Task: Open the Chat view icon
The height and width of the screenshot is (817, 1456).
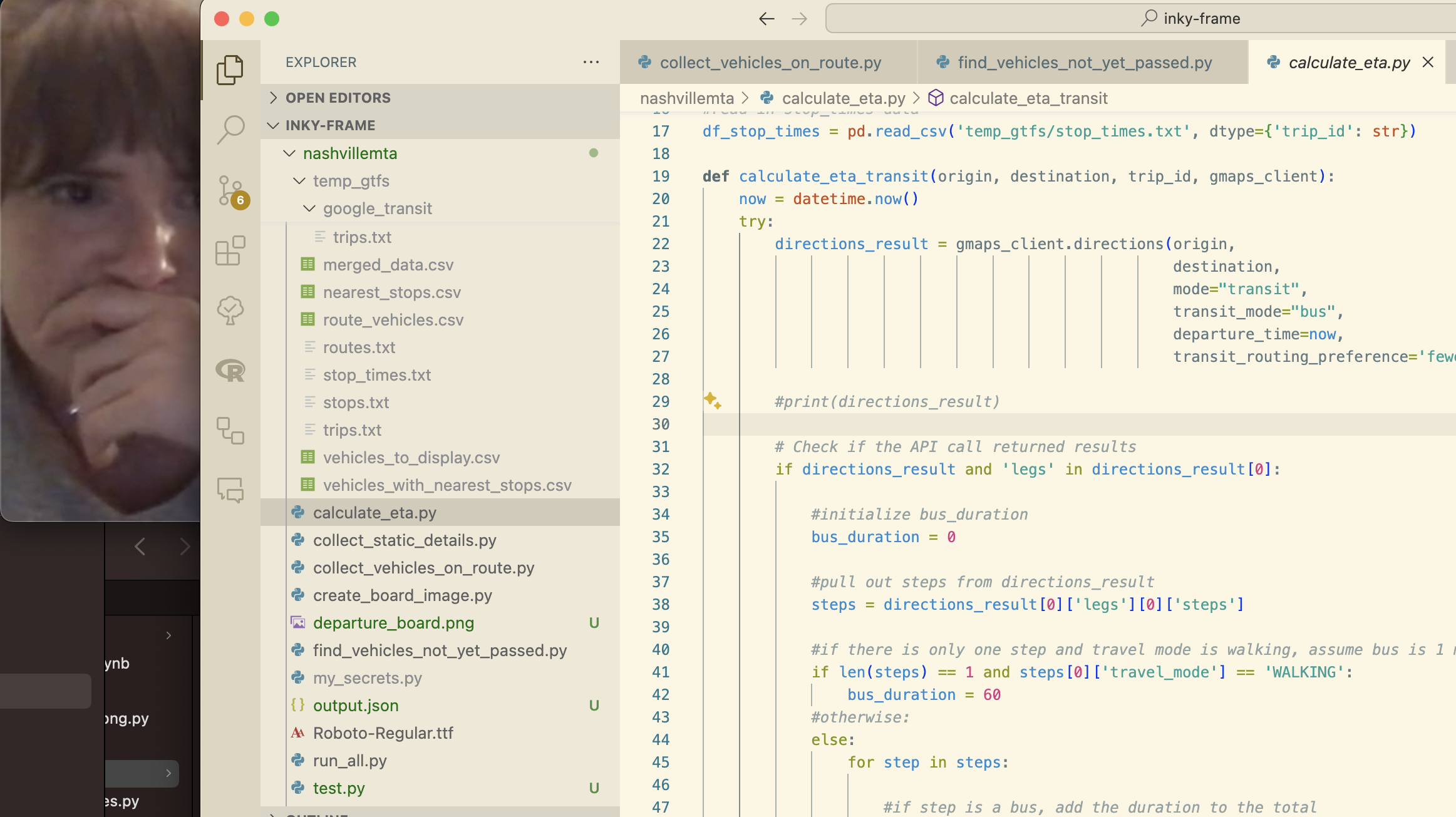Action: coord(230,490)
